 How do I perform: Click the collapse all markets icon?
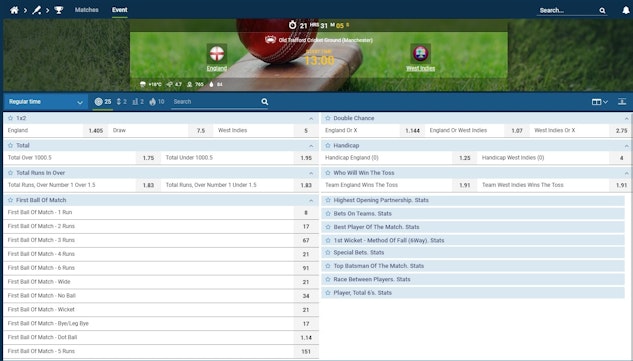tap(622, 102)
